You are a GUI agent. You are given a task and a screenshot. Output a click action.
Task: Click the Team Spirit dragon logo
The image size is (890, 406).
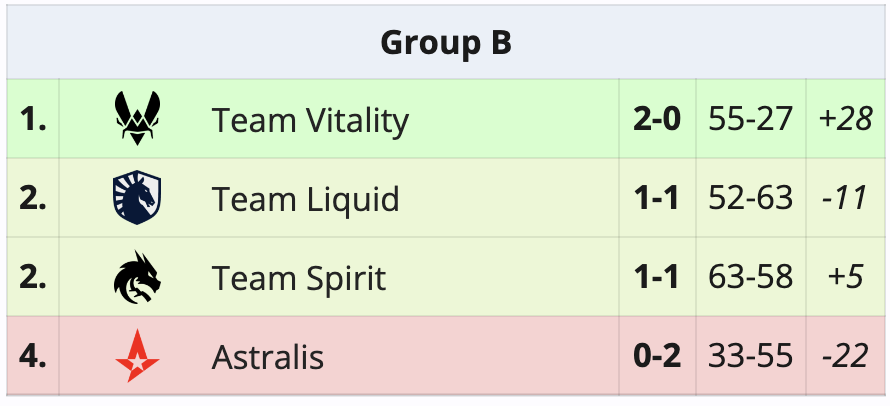(137, 277)
